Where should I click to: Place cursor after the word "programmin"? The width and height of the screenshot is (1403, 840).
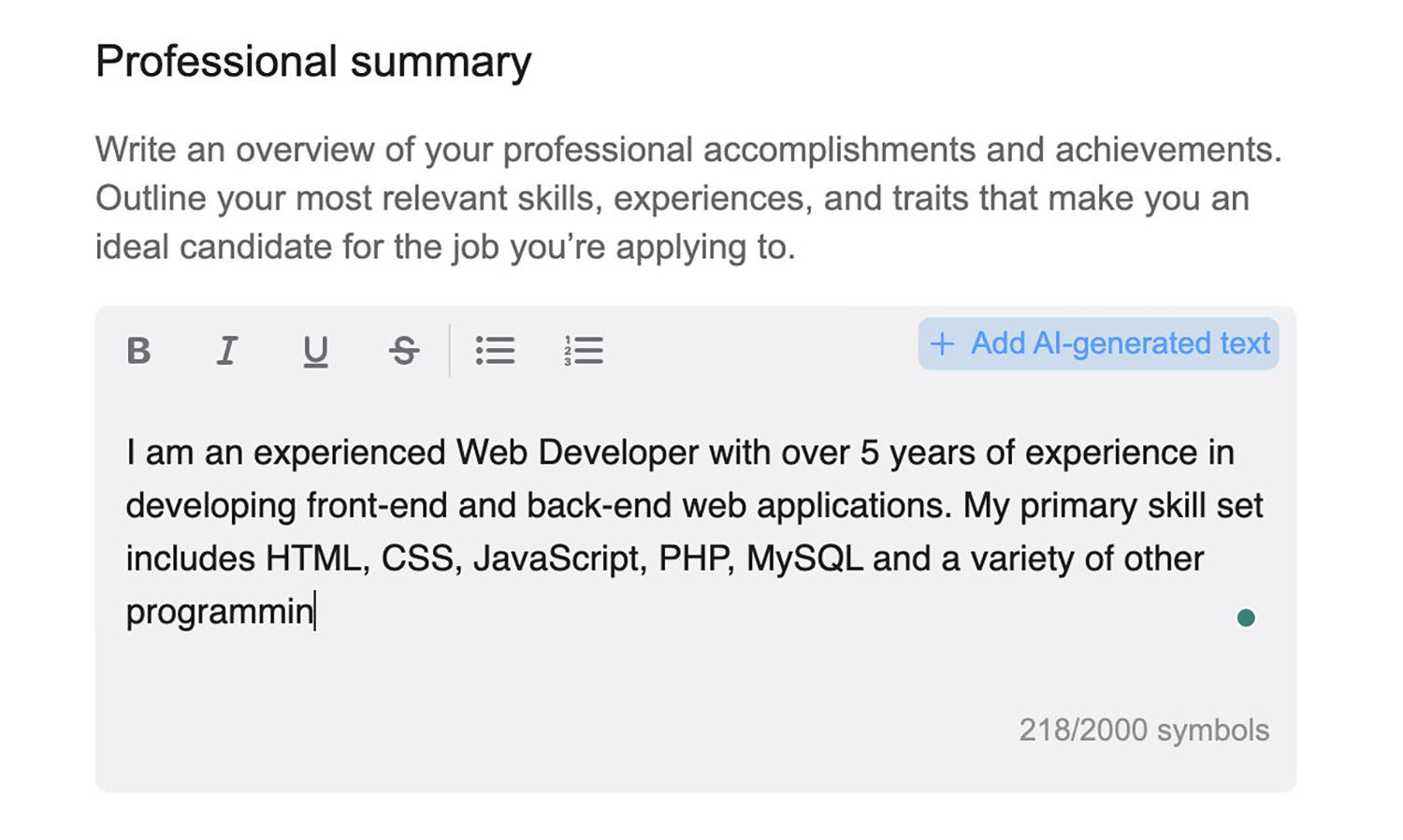315,612
